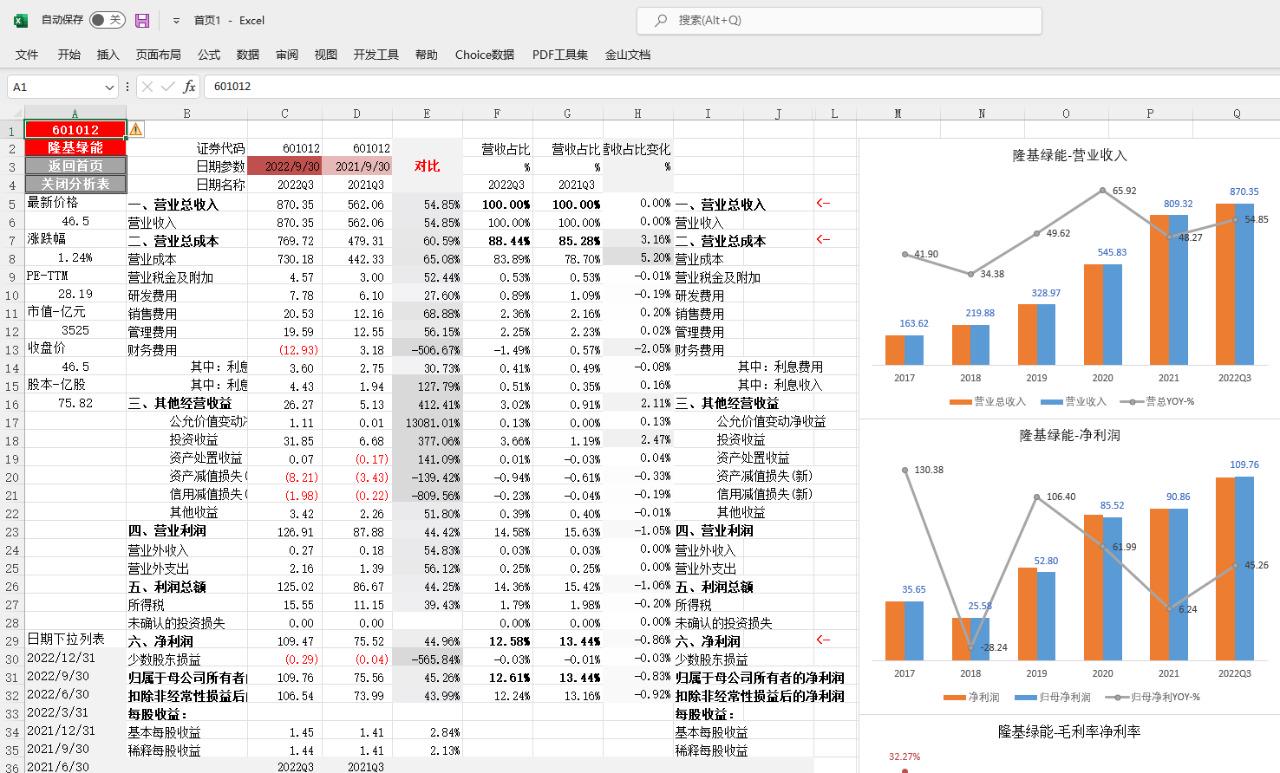Click the red 隆基绿能 cell
1280x773 pixels.
(75, 148)
